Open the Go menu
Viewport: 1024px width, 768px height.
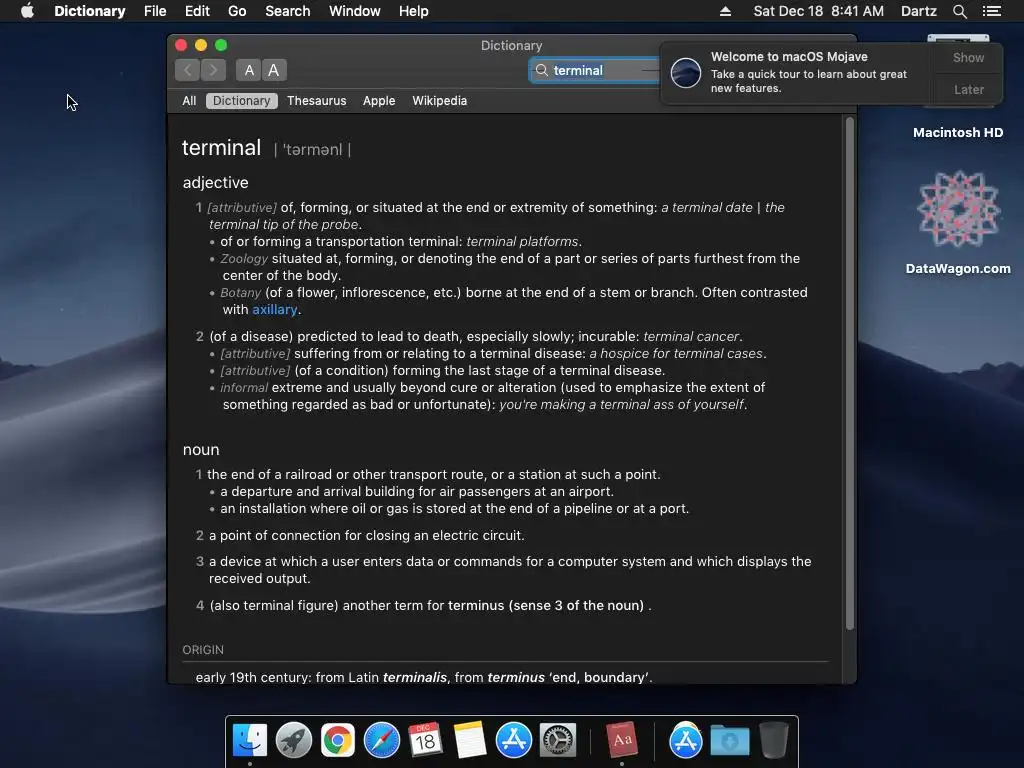pyautogui.click(x=237, y=11)
